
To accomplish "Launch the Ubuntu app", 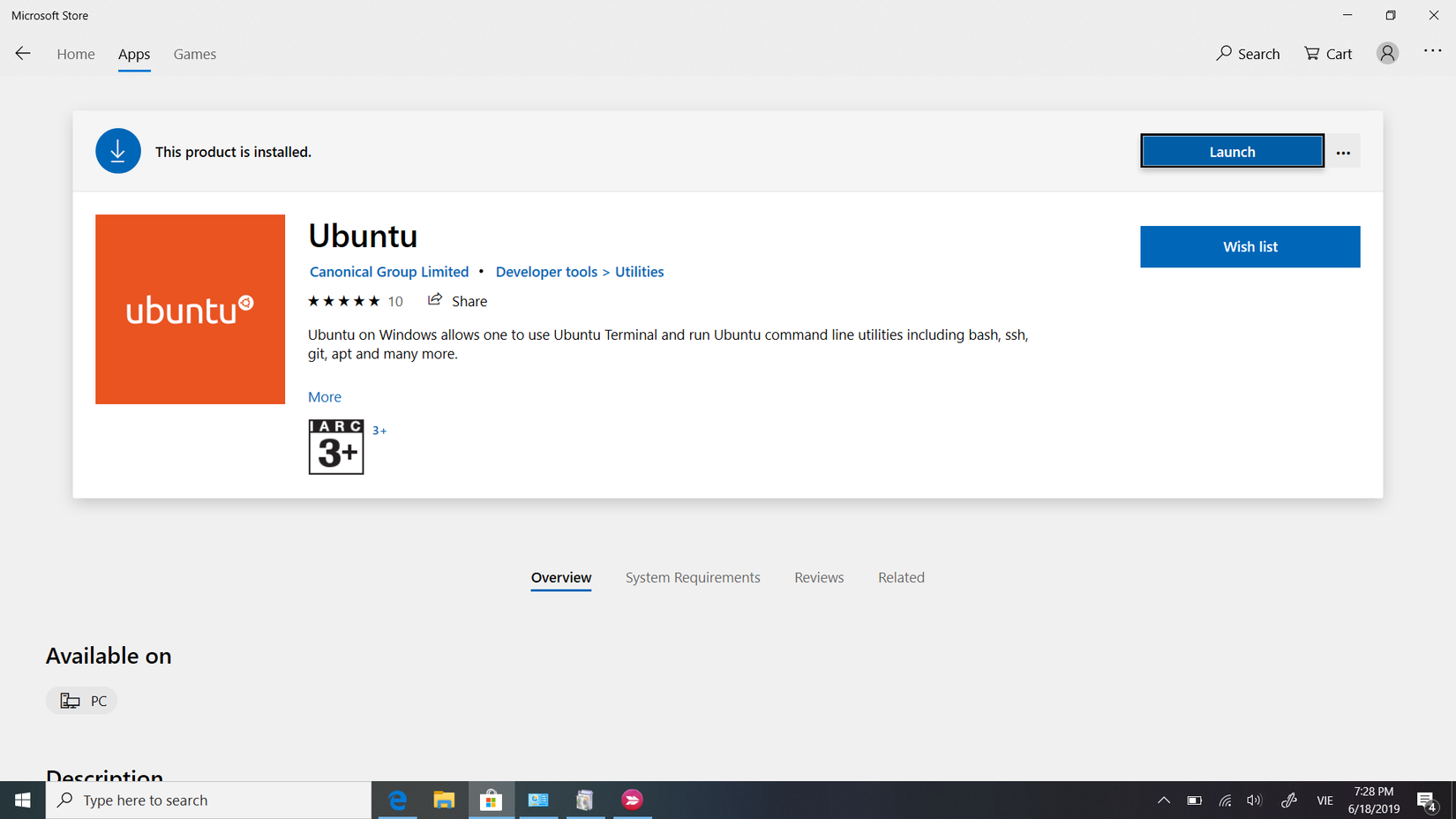I will click(1232, 152).
